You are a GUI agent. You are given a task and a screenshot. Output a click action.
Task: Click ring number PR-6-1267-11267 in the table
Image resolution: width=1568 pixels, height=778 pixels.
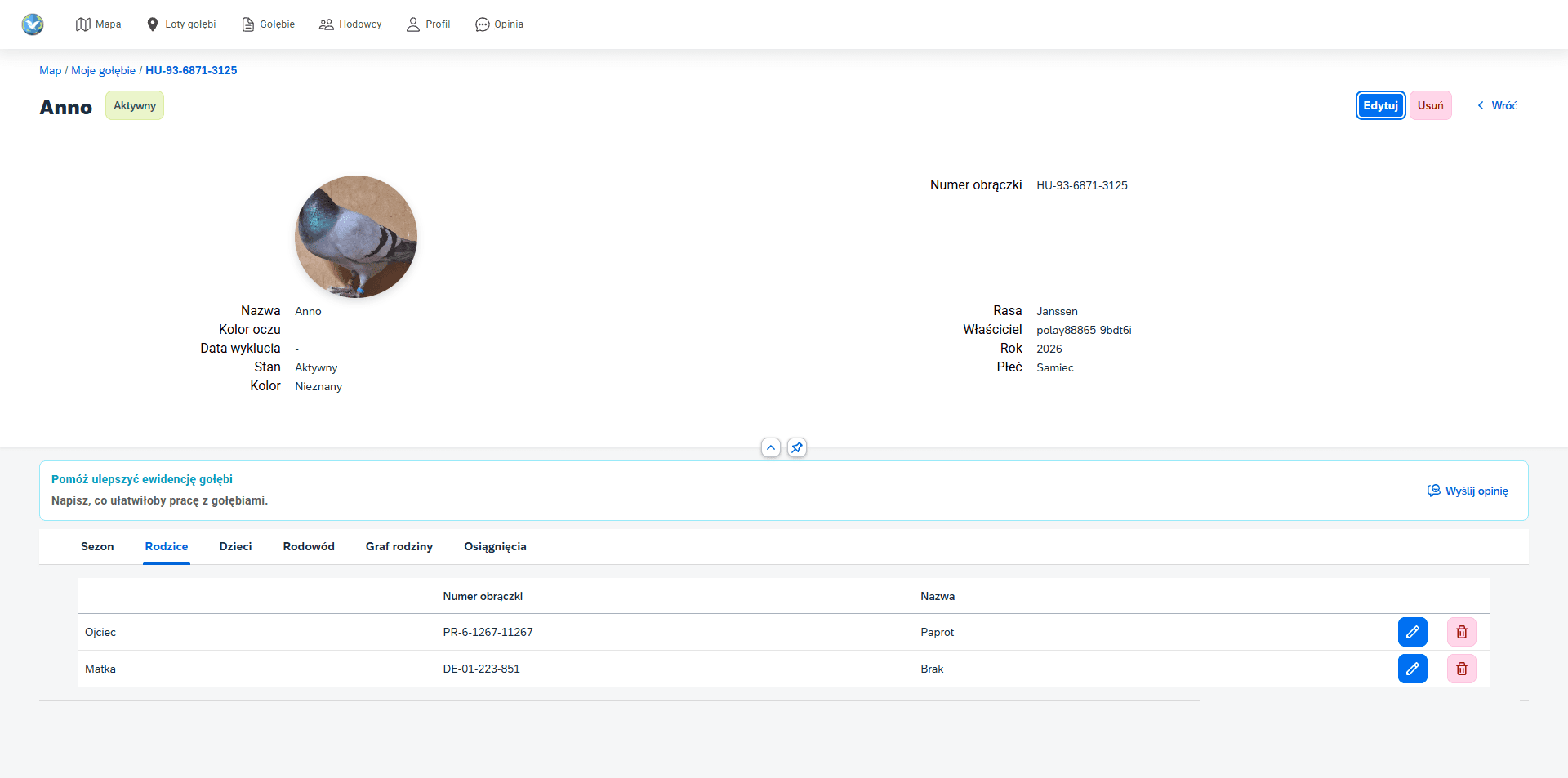(x=488, y=632)
